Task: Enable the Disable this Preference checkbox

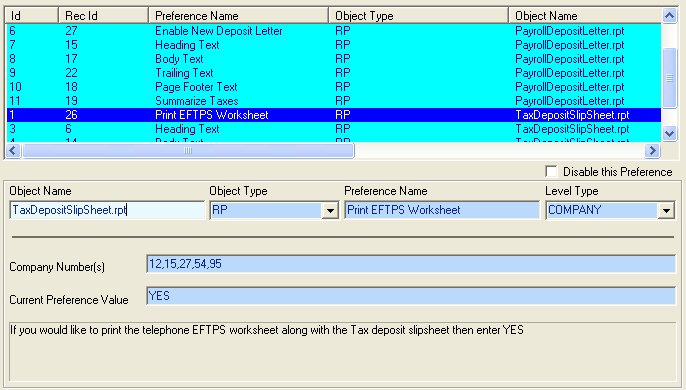Action: [x=551, y=171]
